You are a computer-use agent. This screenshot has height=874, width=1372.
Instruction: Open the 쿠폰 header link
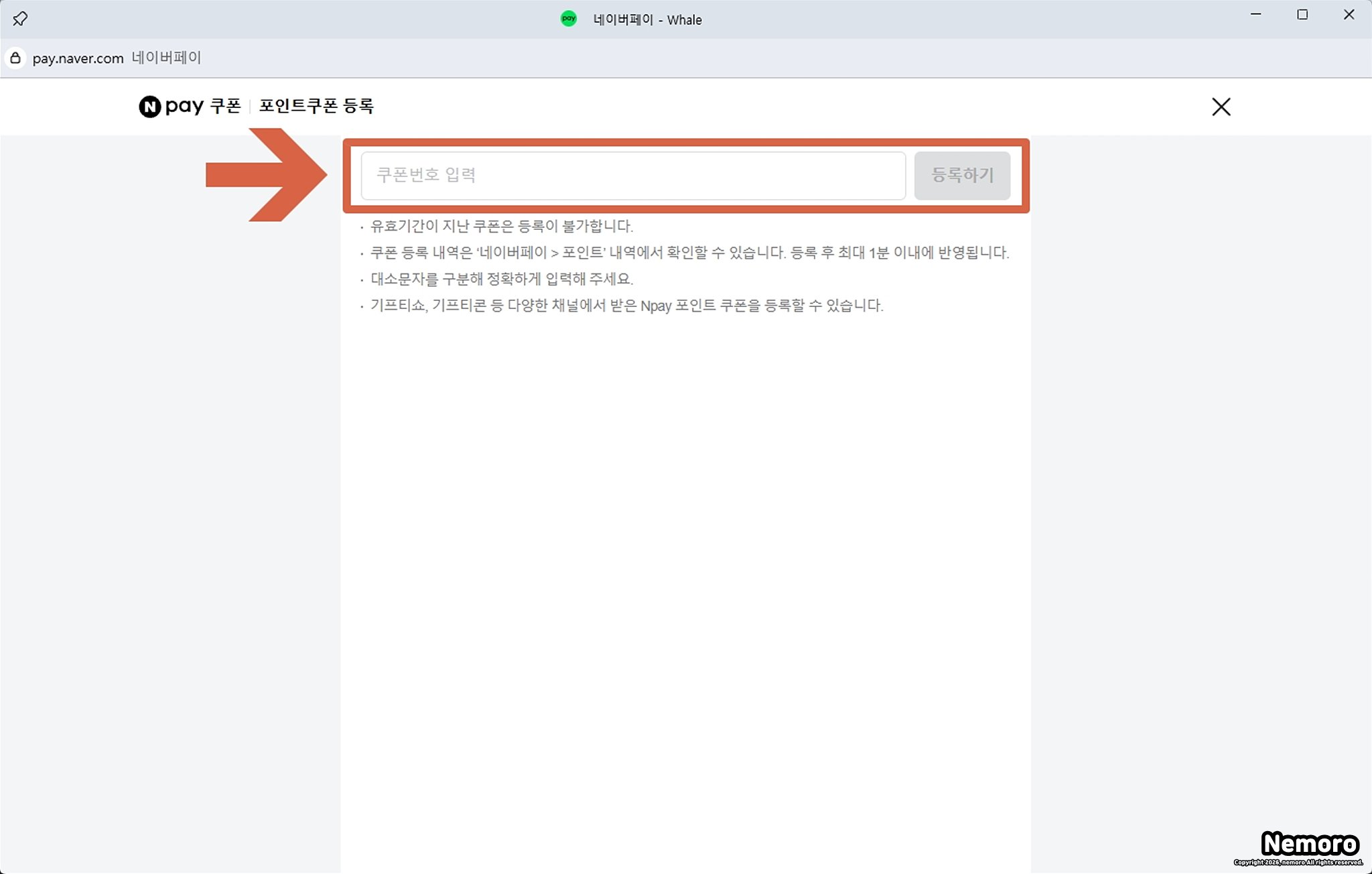click(225, 106)
